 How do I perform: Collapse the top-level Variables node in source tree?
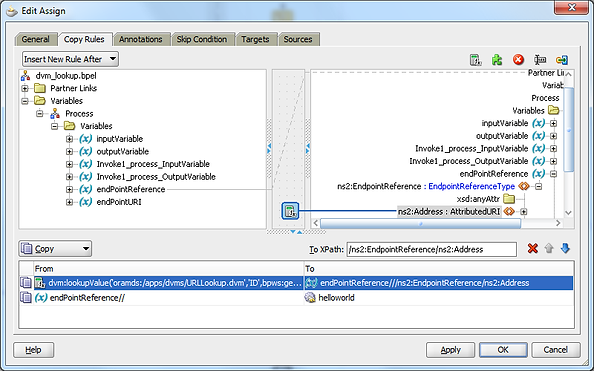point(25,101)
